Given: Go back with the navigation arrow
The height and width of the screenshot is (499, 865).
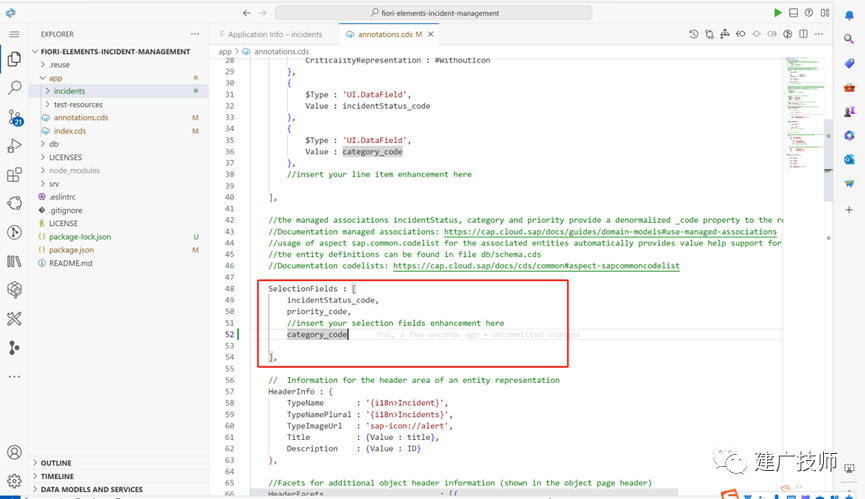Looking at the screenshot, I should [247, 13].
